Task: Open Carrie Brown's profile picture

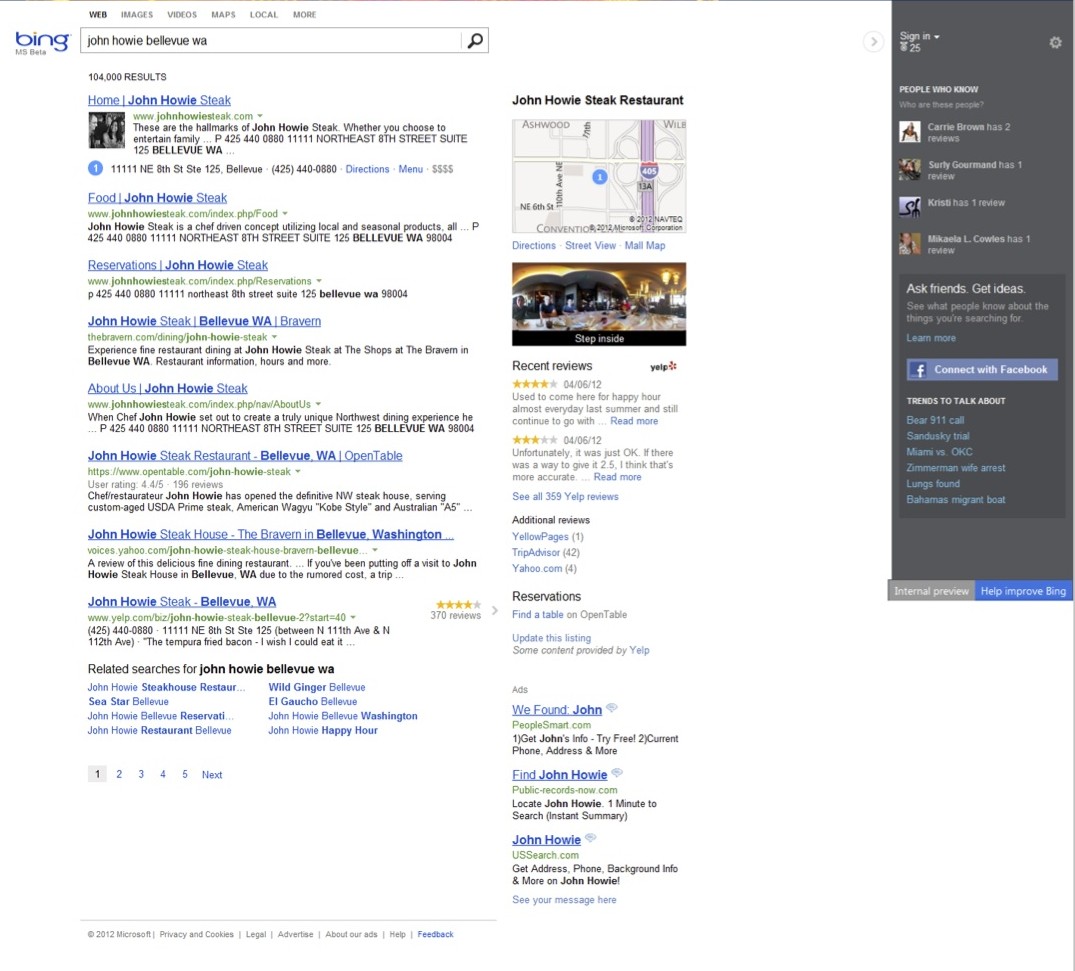Action: point(909,132)
